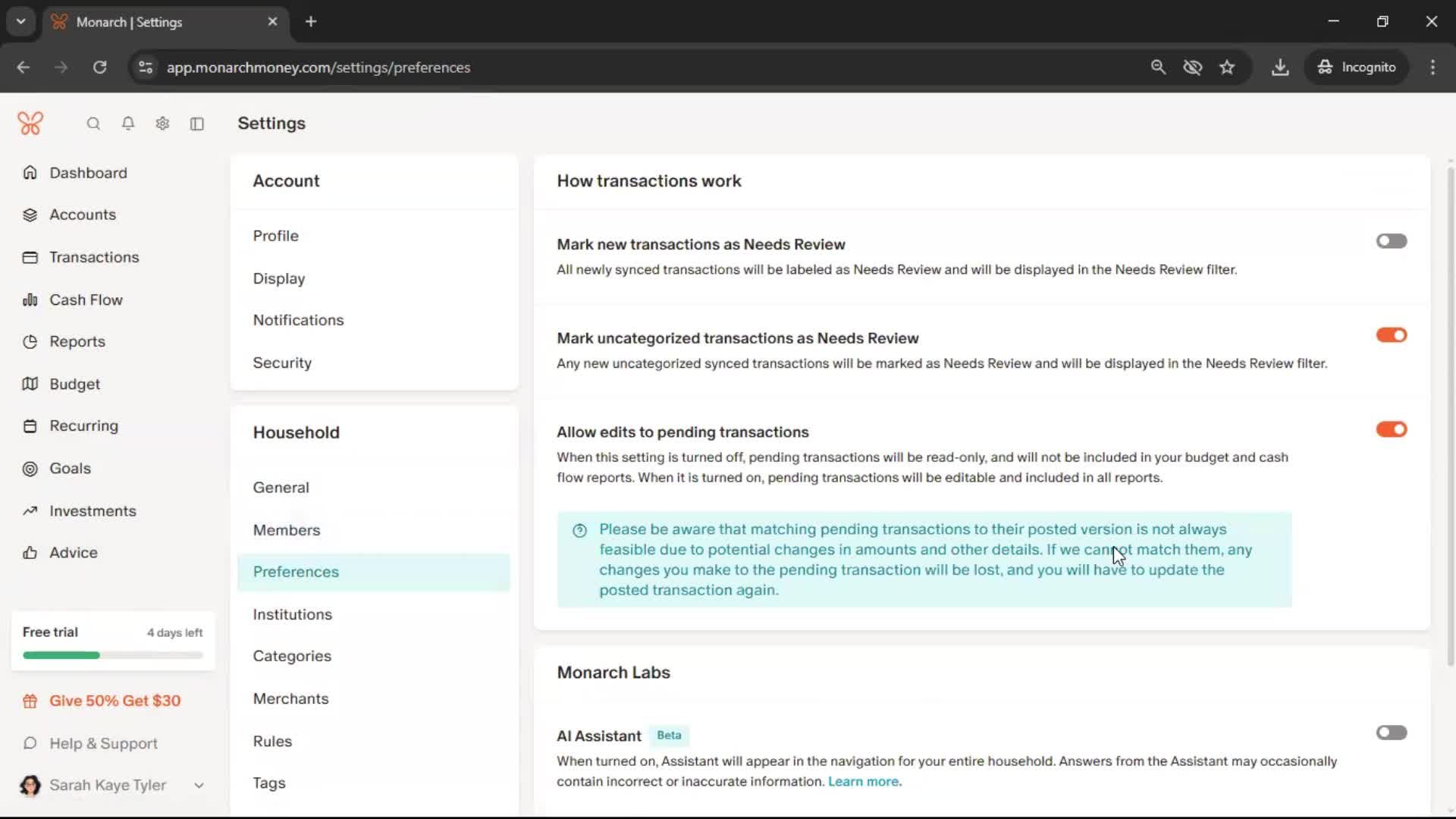Click Give 50% Get $30 referral
Screen dimensions: 1456x819
coord(115,701)
